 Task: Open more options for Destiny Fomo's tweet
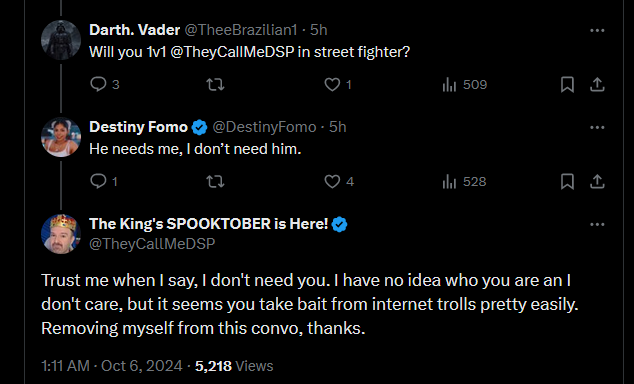(x=597, y=127)
